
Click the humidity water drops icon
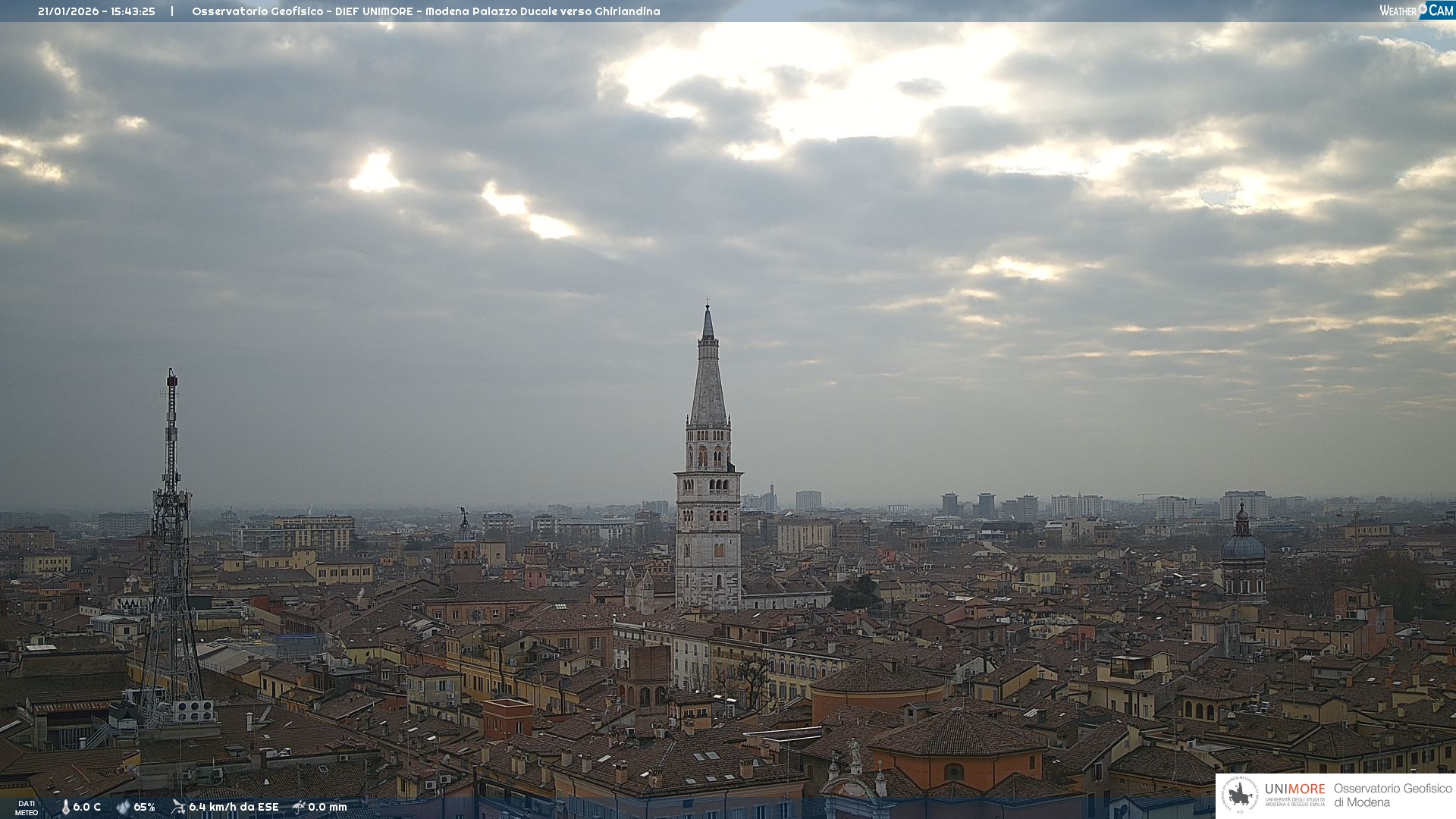(123, 807)
